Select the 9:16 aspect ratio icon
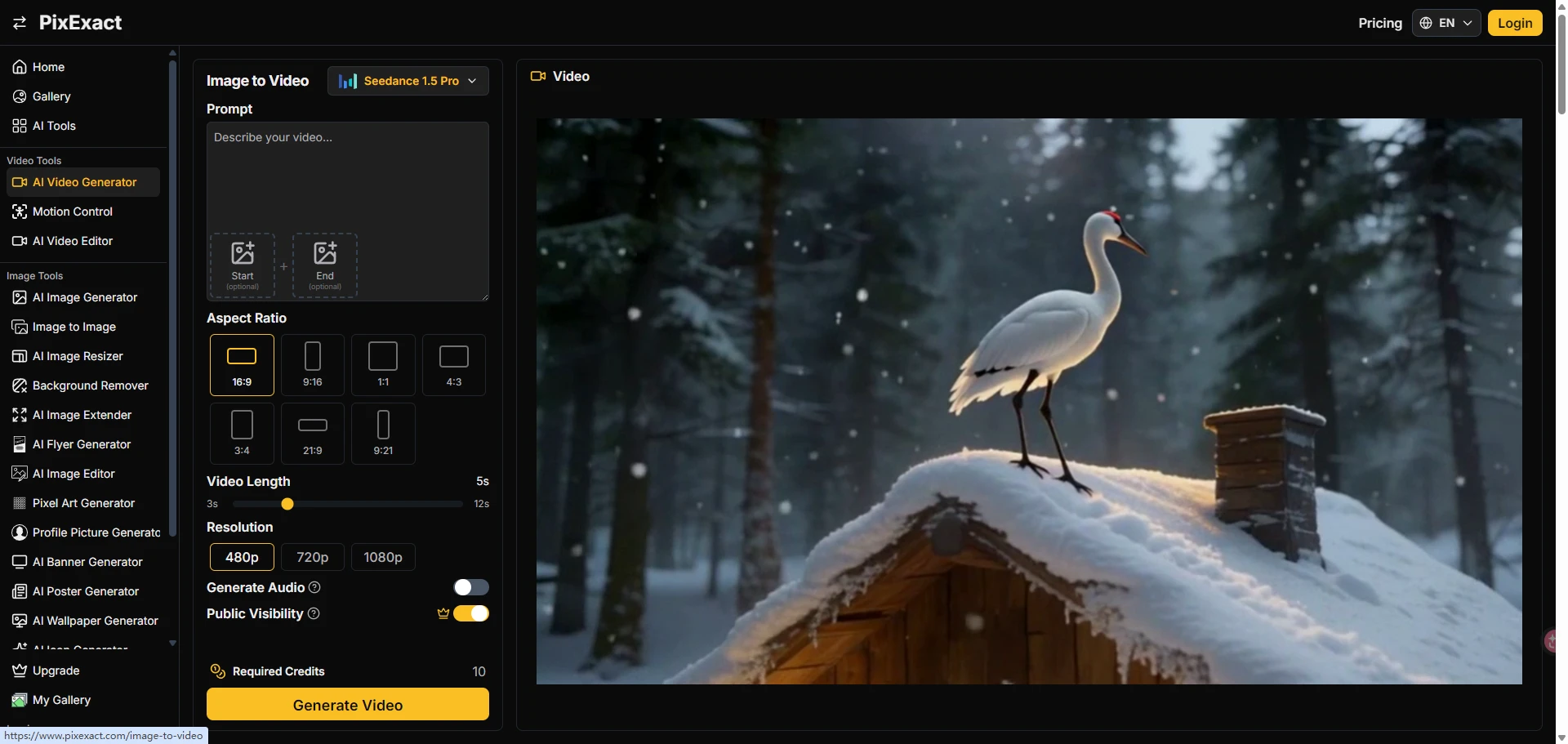Image resolution: width=1568 pixels, height=744 pixels. 313,357
